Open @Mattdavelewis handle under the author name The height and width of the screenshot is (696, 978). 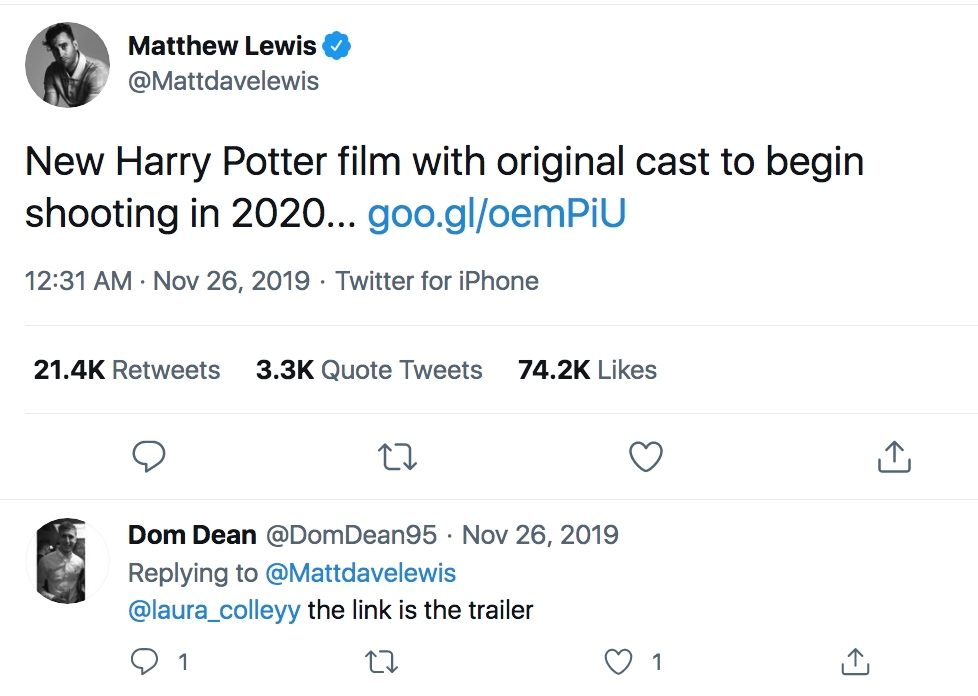[x=223, y=81]
